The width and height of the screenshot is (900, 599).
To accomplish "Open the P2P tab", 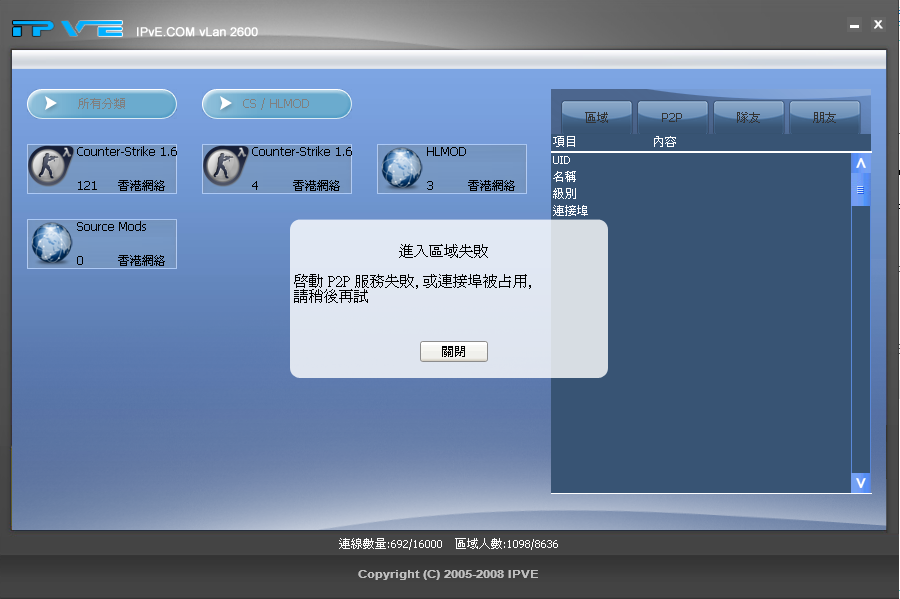I will [x=672, y=116].
